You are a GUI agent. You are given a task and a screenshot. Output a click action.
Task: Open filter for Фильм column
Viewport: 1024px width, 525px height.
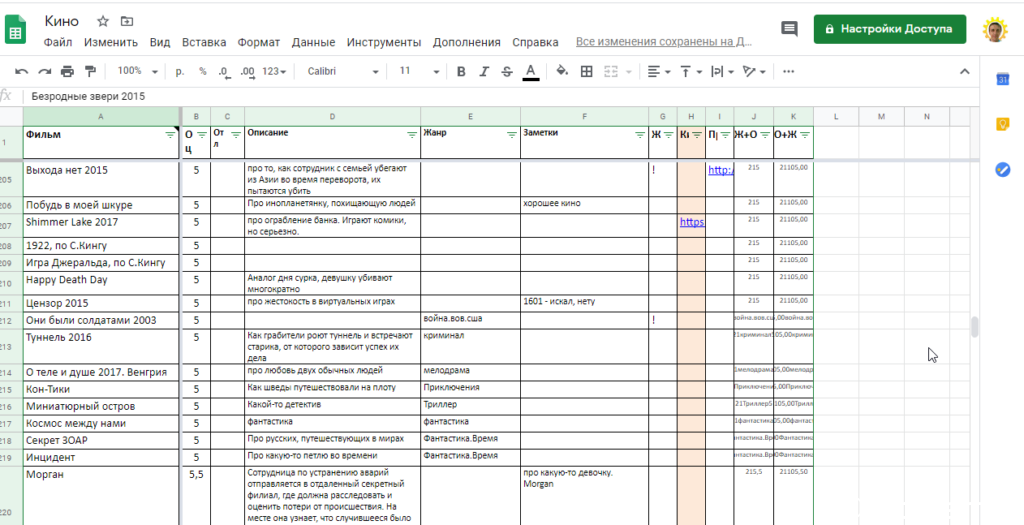pyautogui.click(x=170, y=135)
